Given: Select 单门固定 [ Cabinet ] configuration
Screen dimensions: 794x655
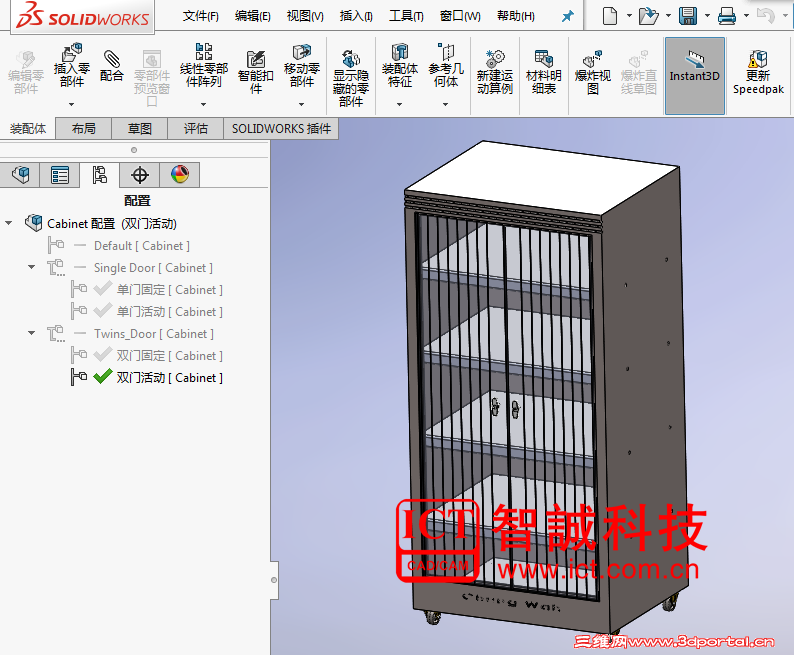Looking at the screenshot, I should click(170, 290).
